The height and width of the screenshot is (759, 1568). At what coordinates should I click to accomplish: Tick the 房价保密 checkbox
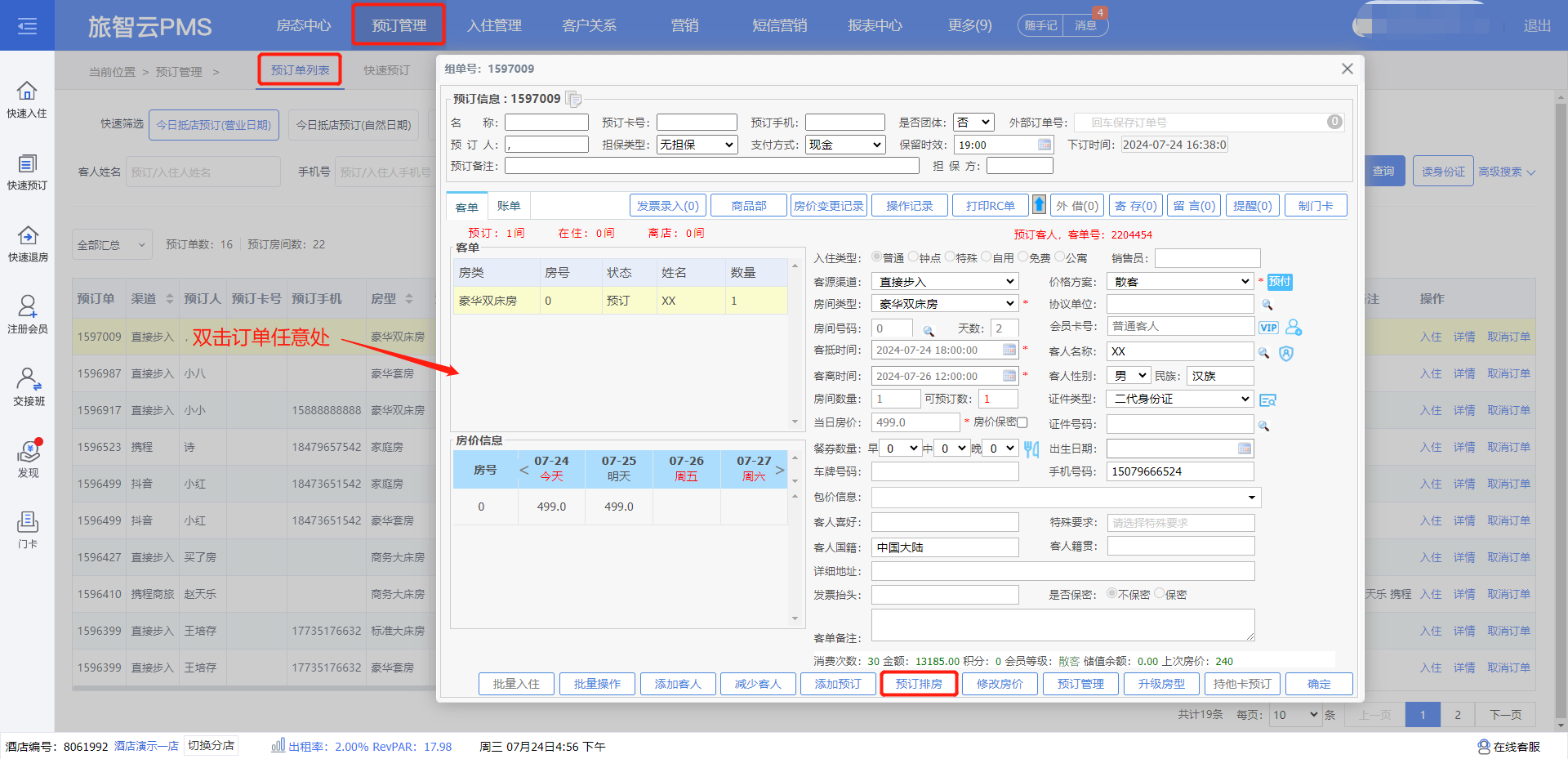(1022, 422)
